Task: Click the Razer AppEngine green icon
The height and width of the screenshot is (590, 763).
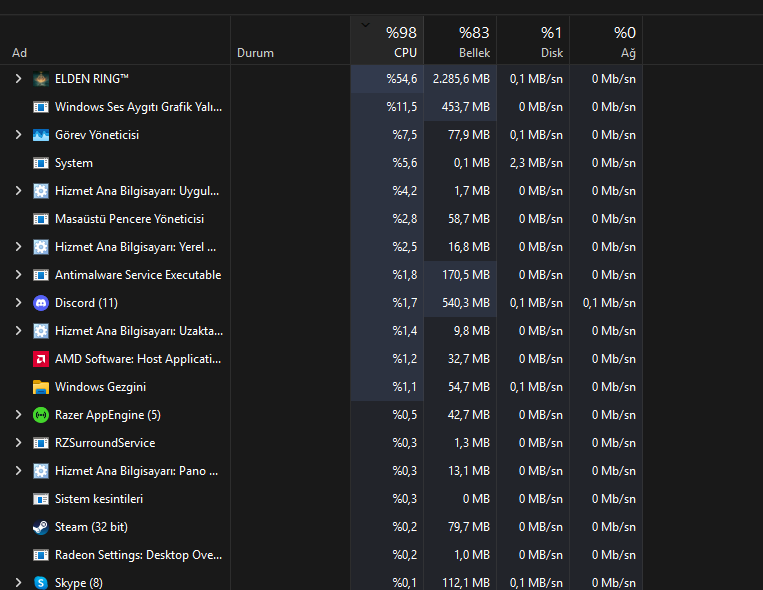Action: tap(41, 415)
